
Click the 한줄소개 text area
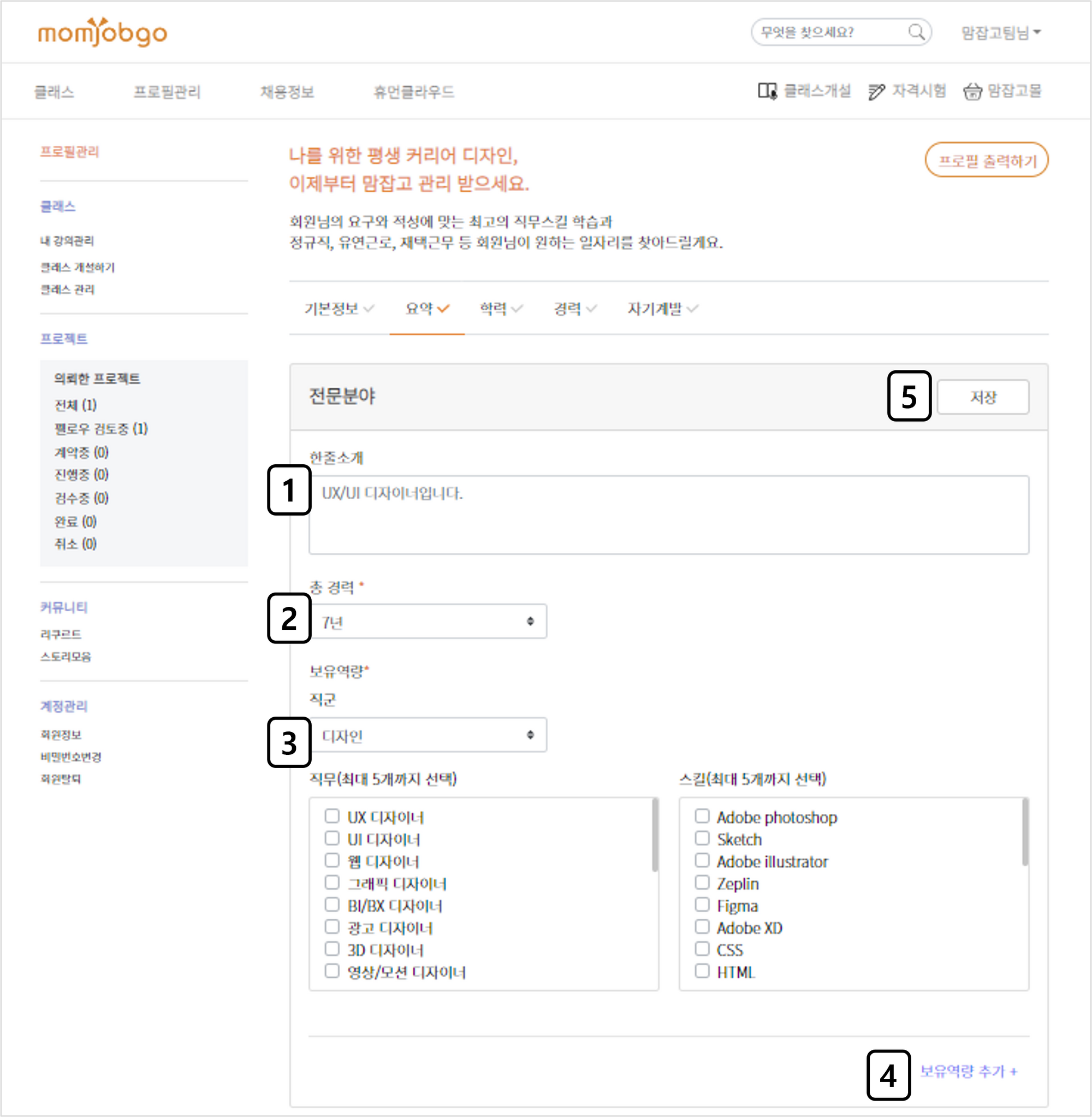(668, 514)
